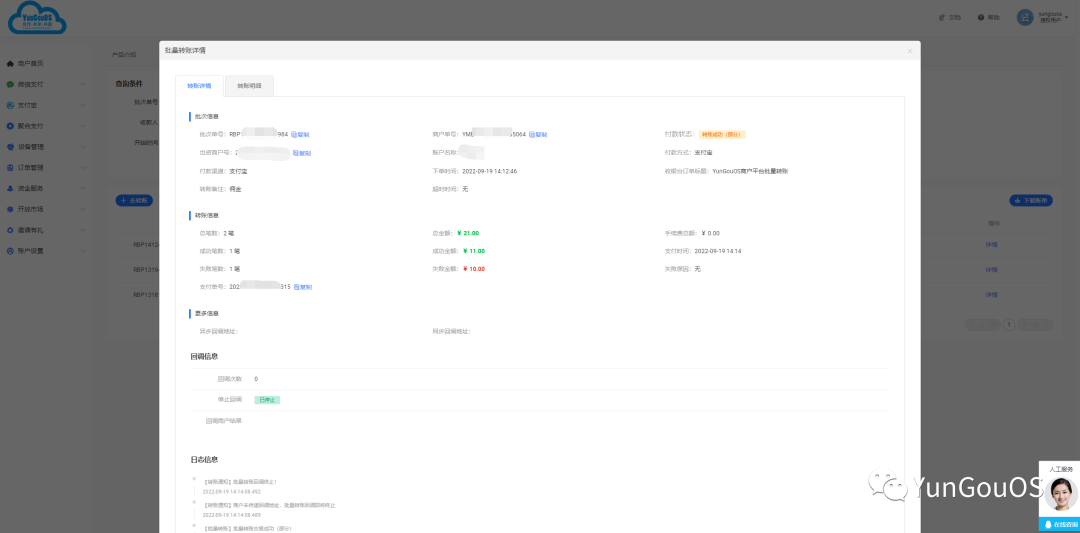
Task: Click the pay time 2022-09-19 14:14
Action: 718,251
